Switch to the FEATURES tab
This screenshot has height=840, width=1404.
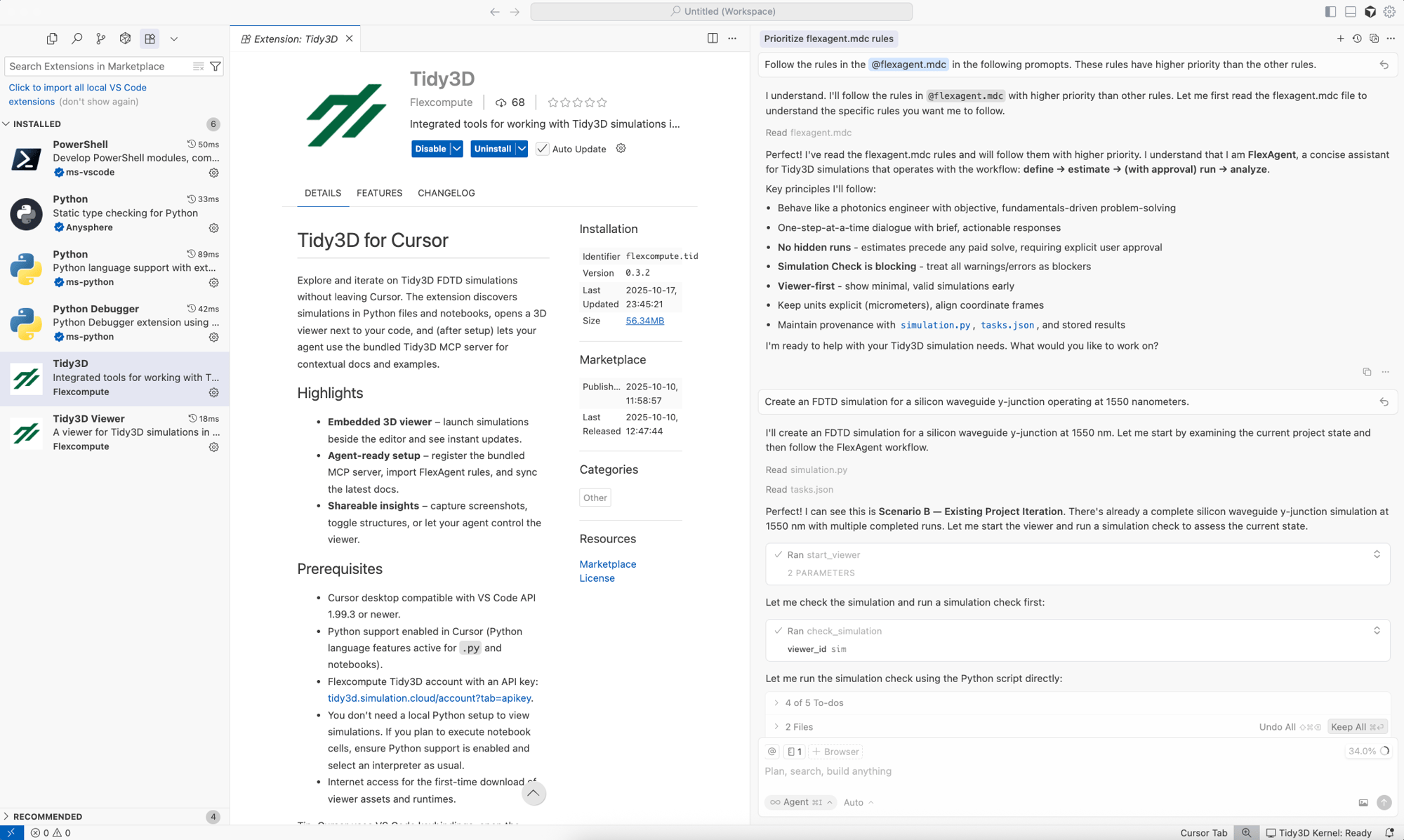(379, 193)
